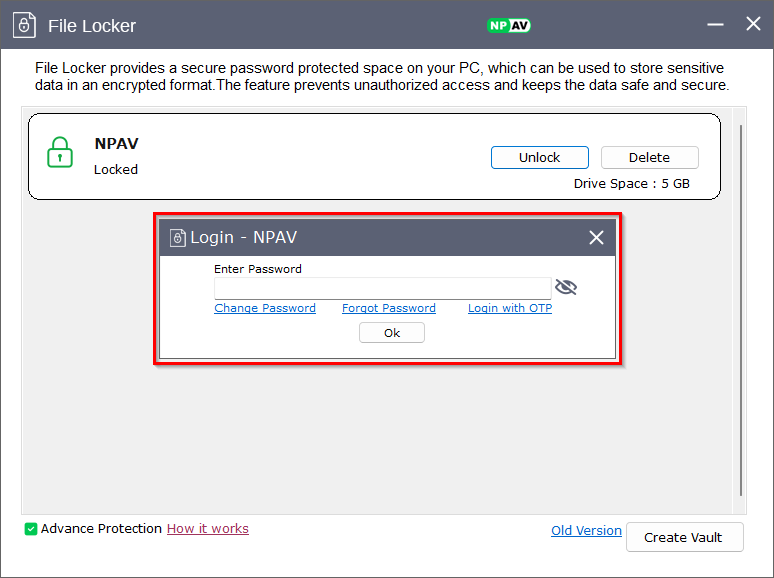Screen dimensions: 774x578
Task: Click the NPAV logo badge in title bar
Action: pyautogui.click(x=508, y=25)
